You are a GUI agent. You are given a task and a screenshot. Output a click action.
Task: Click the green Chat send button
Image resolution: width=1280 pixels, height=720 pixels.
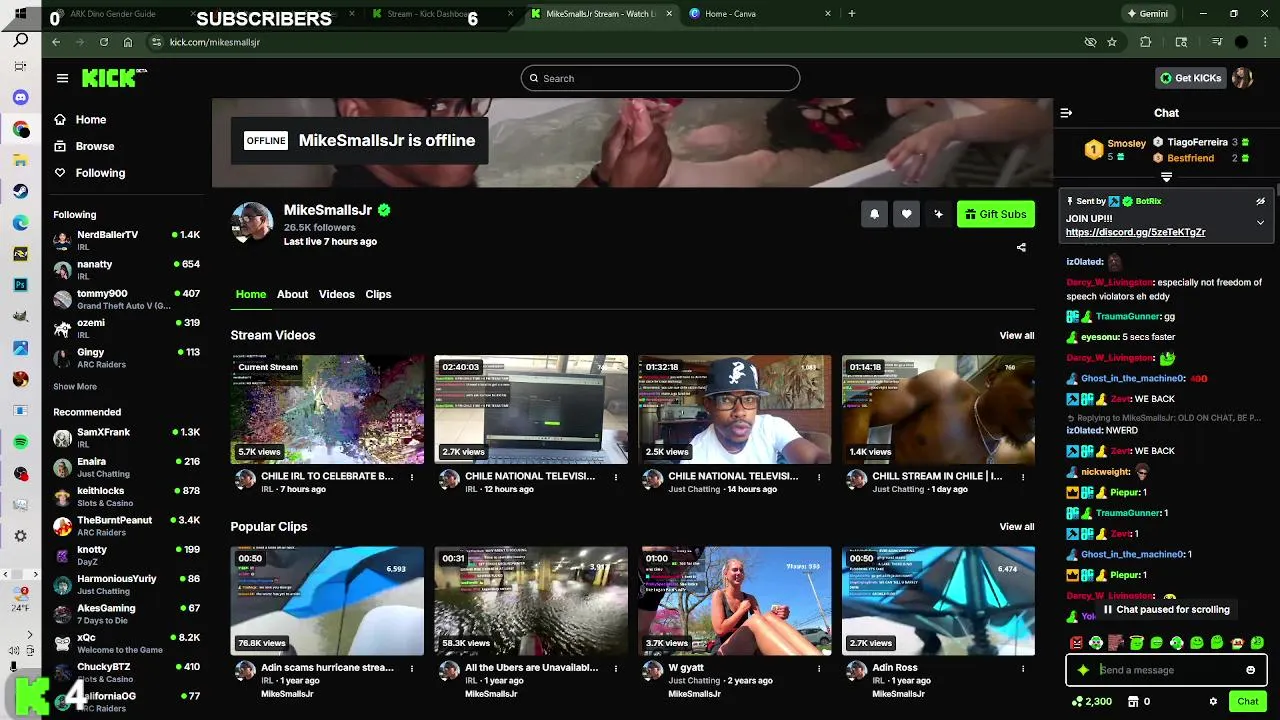pyautogui.click(x=1247, y=702)
